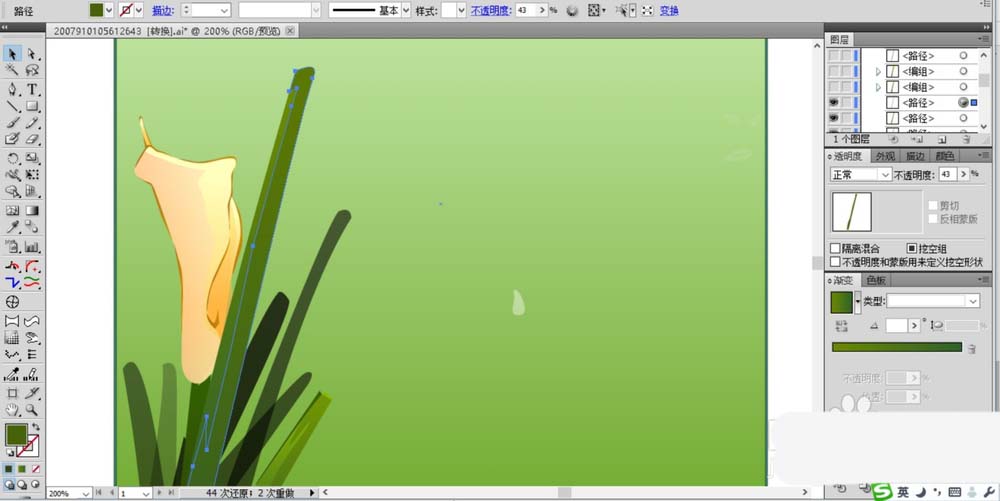This screenshot has height=501, width=1000.
Task: Switch to the 颜色 tab
Action: pos(945,156)
